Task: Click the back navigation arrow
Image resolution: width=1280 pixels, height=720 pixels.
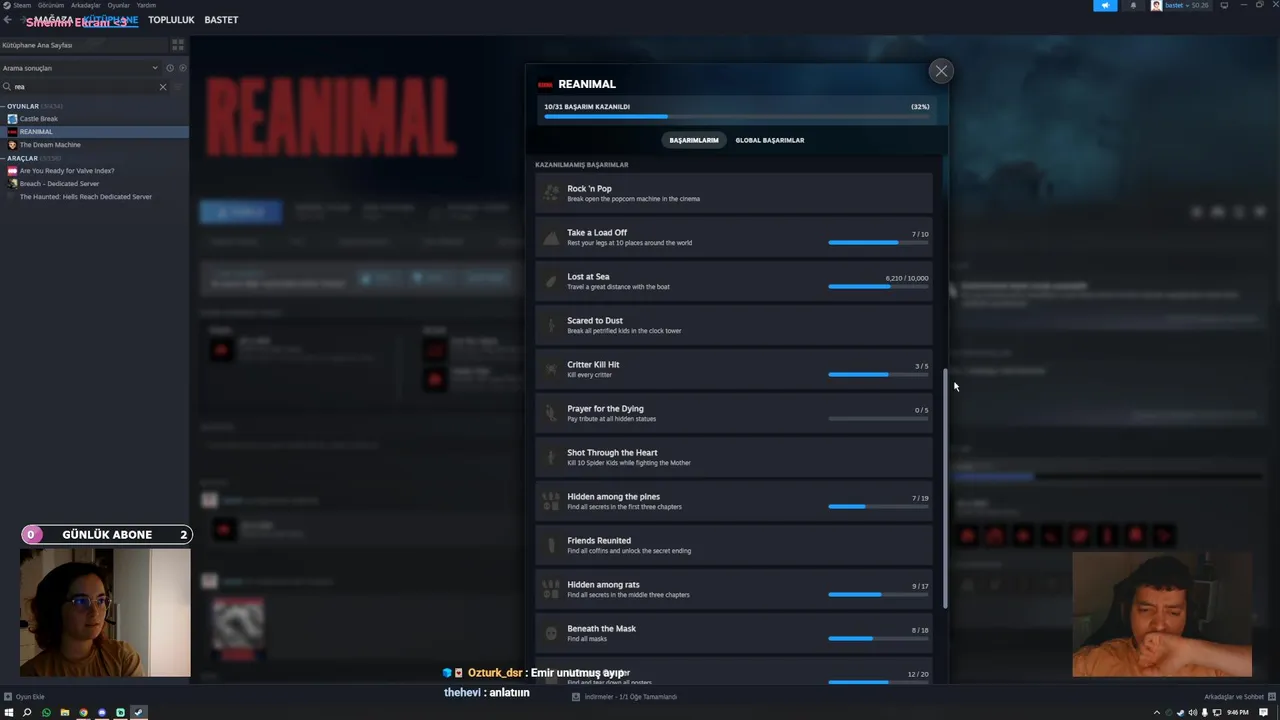Action: pos(8,20)
